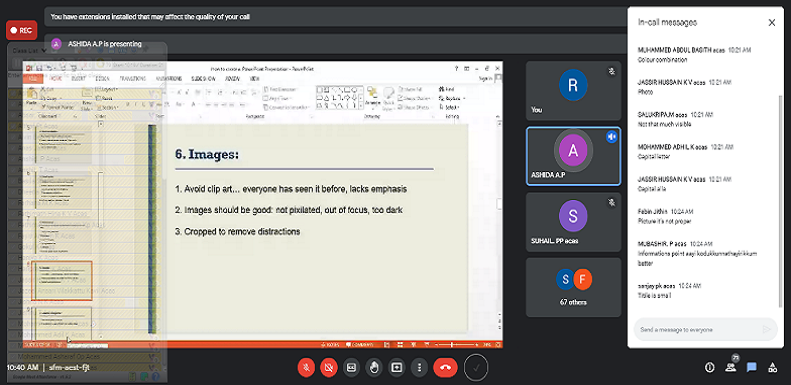Toggle the chat panel icon
The image size is (791, 385).
coord(752,367)
